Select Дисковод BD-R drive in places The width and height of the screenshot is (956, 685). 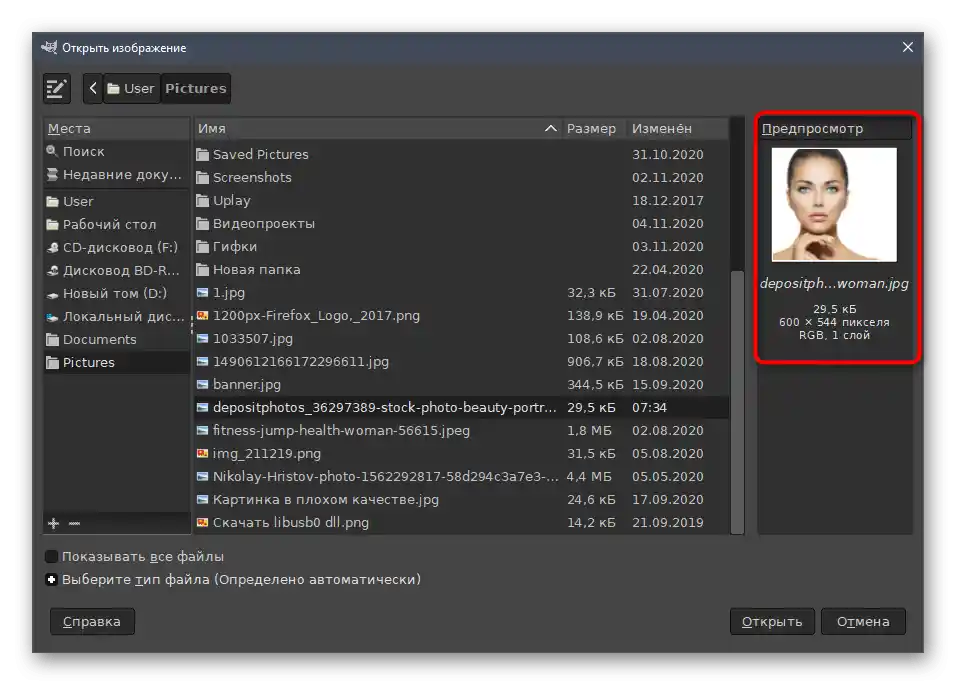116,270
